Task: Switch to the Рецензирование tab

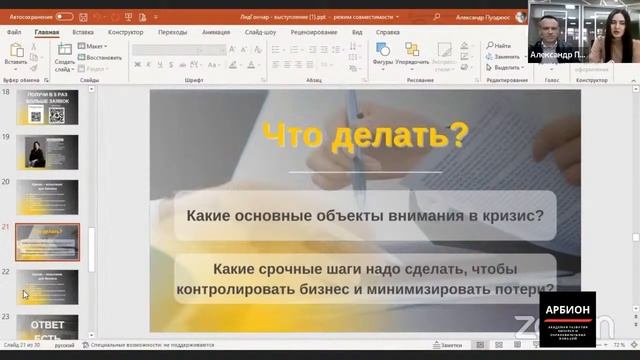Action: [314, 32]
